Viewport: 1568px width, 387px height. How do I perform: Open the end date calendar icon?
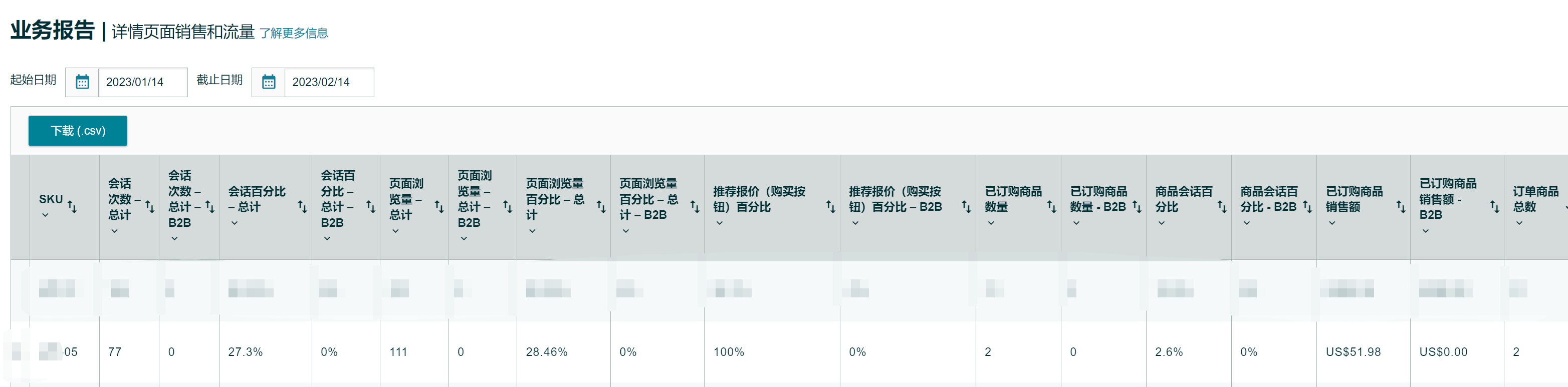click(x=269, y=82)
